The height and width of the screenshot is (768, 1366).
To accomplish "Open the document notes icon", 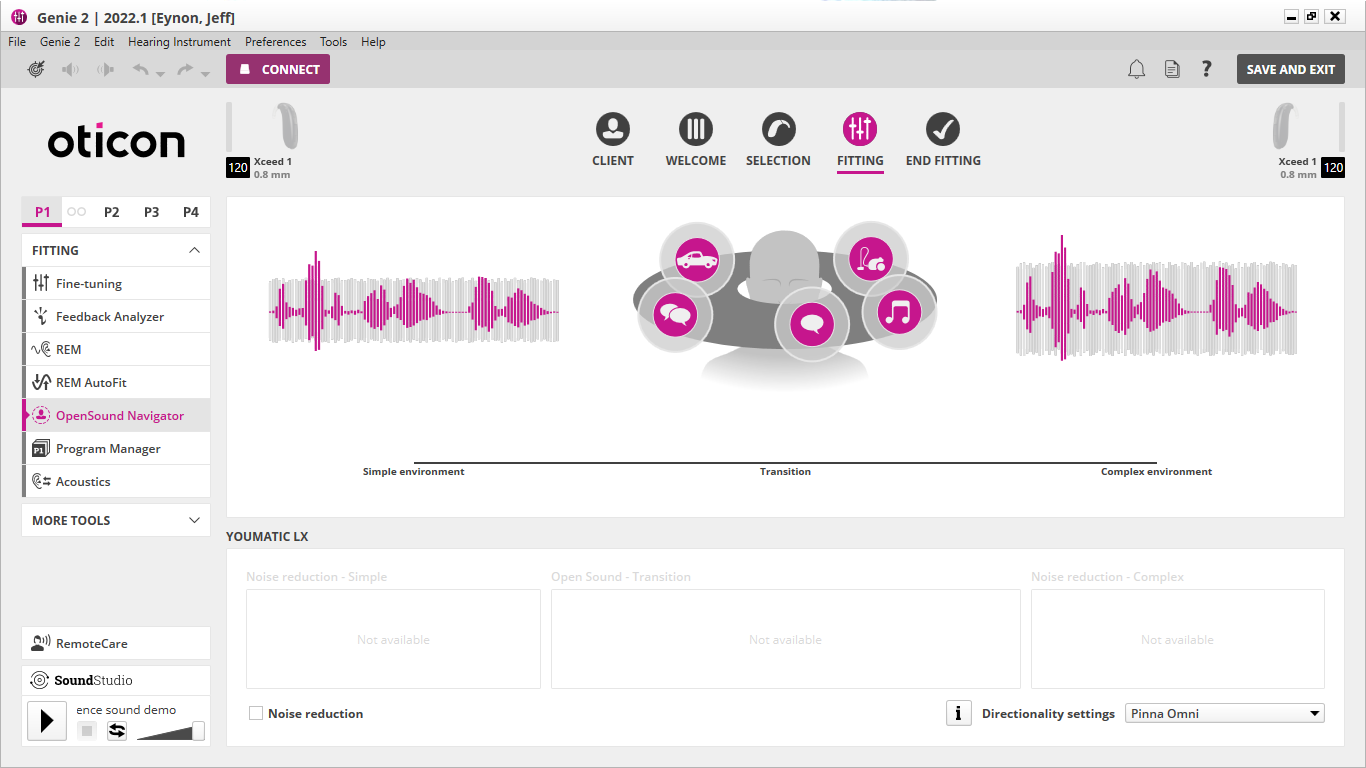I will (x=1172, y=69).
